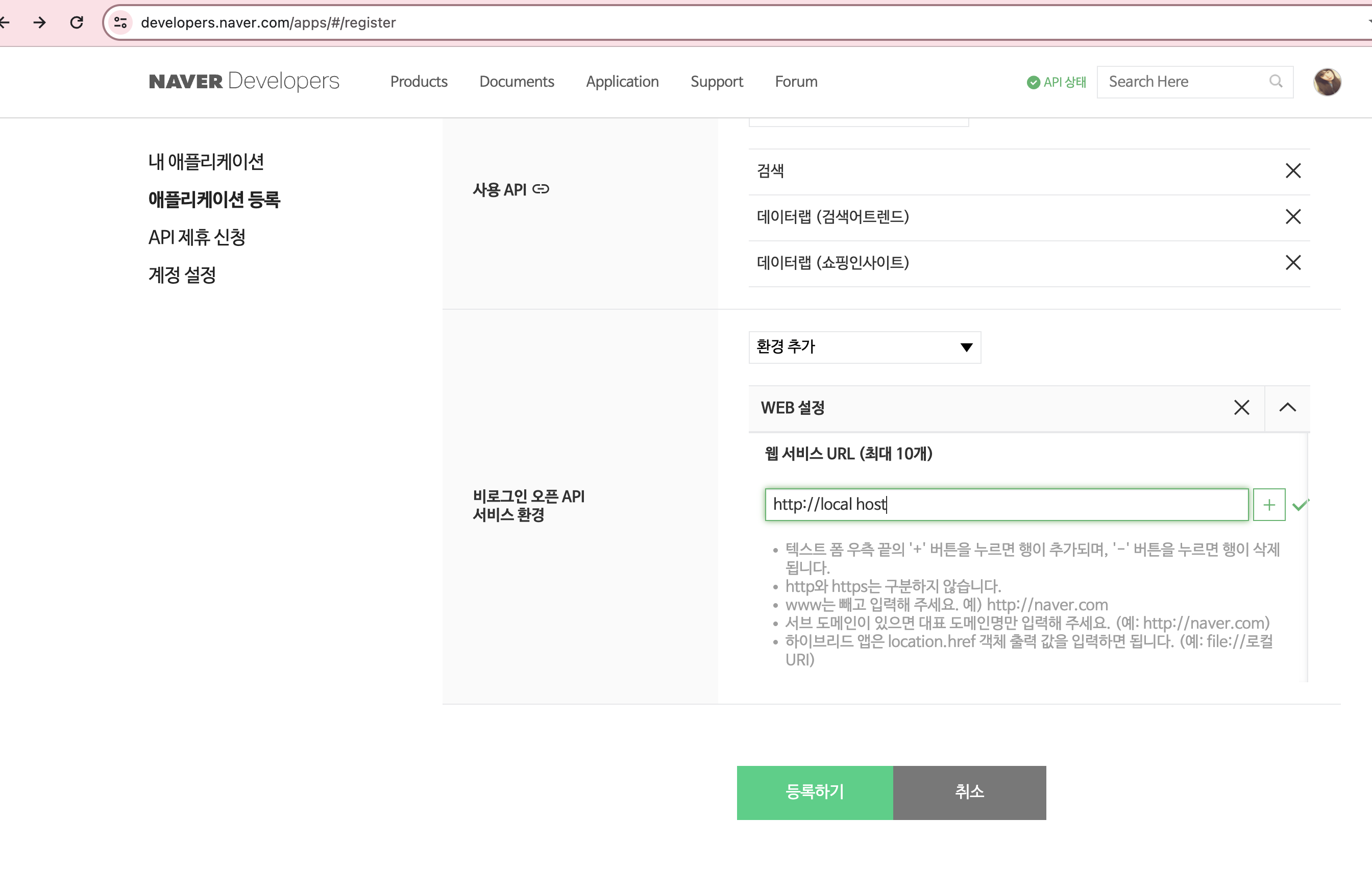Click the search magnifier icon
This screenshot has width=1372, height=894.
[x=1275, y=81]
